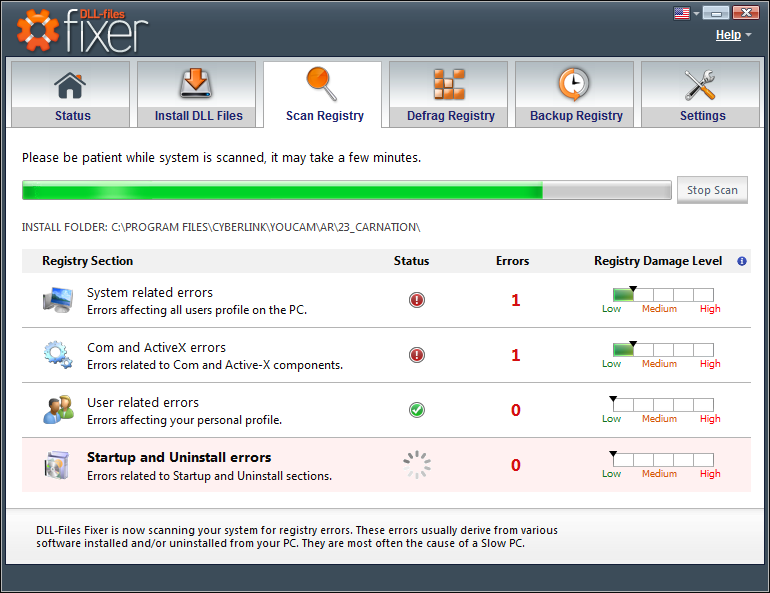Switch to the Status tab
770x593 pixels.
tap(71, 94)
